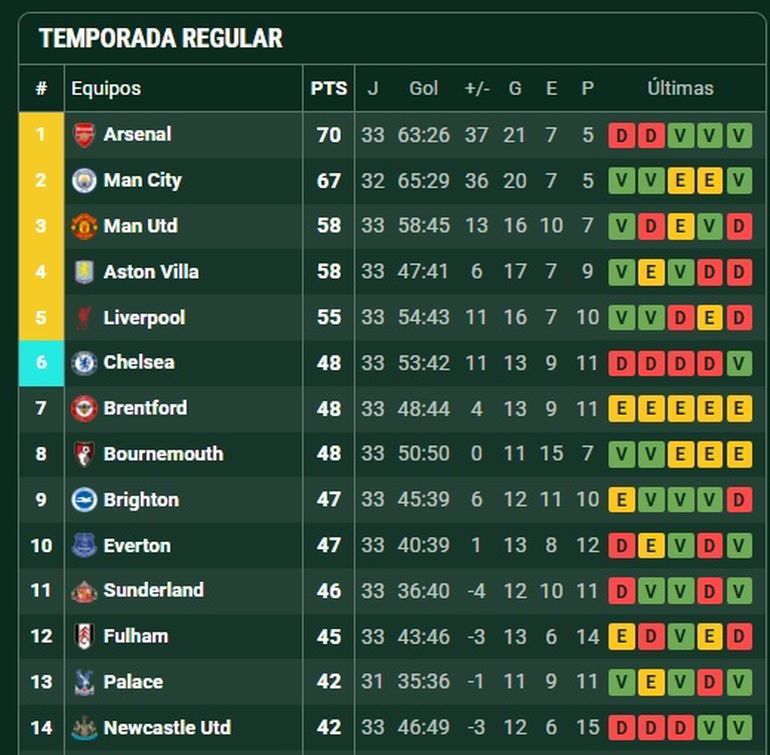
Task: Open the Liverpool crest icon
Action: pos(85,318)
